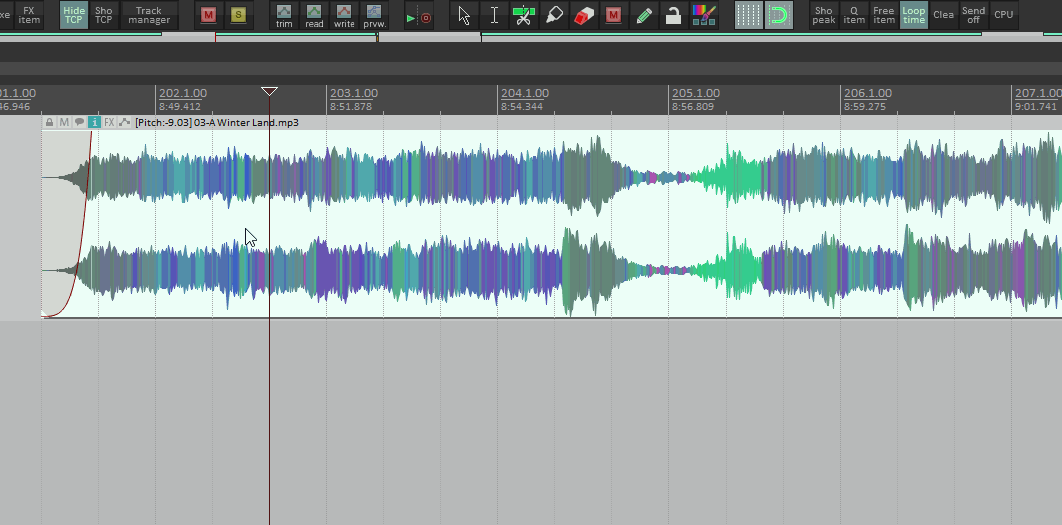Select the I-beam time selection tool
The image size is (1062, 525).
(494, 15)
